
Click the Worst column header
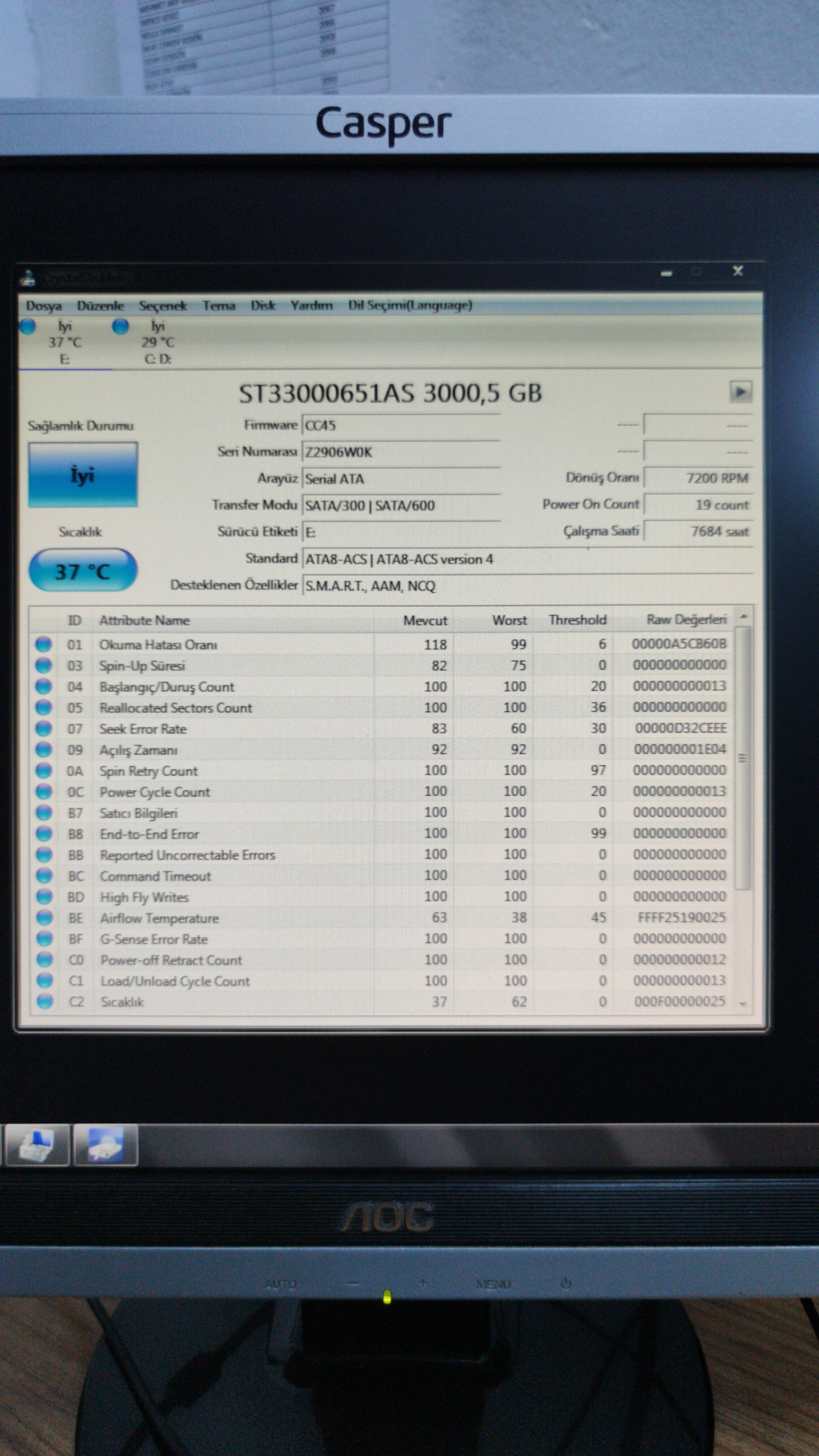coord(509,620)
